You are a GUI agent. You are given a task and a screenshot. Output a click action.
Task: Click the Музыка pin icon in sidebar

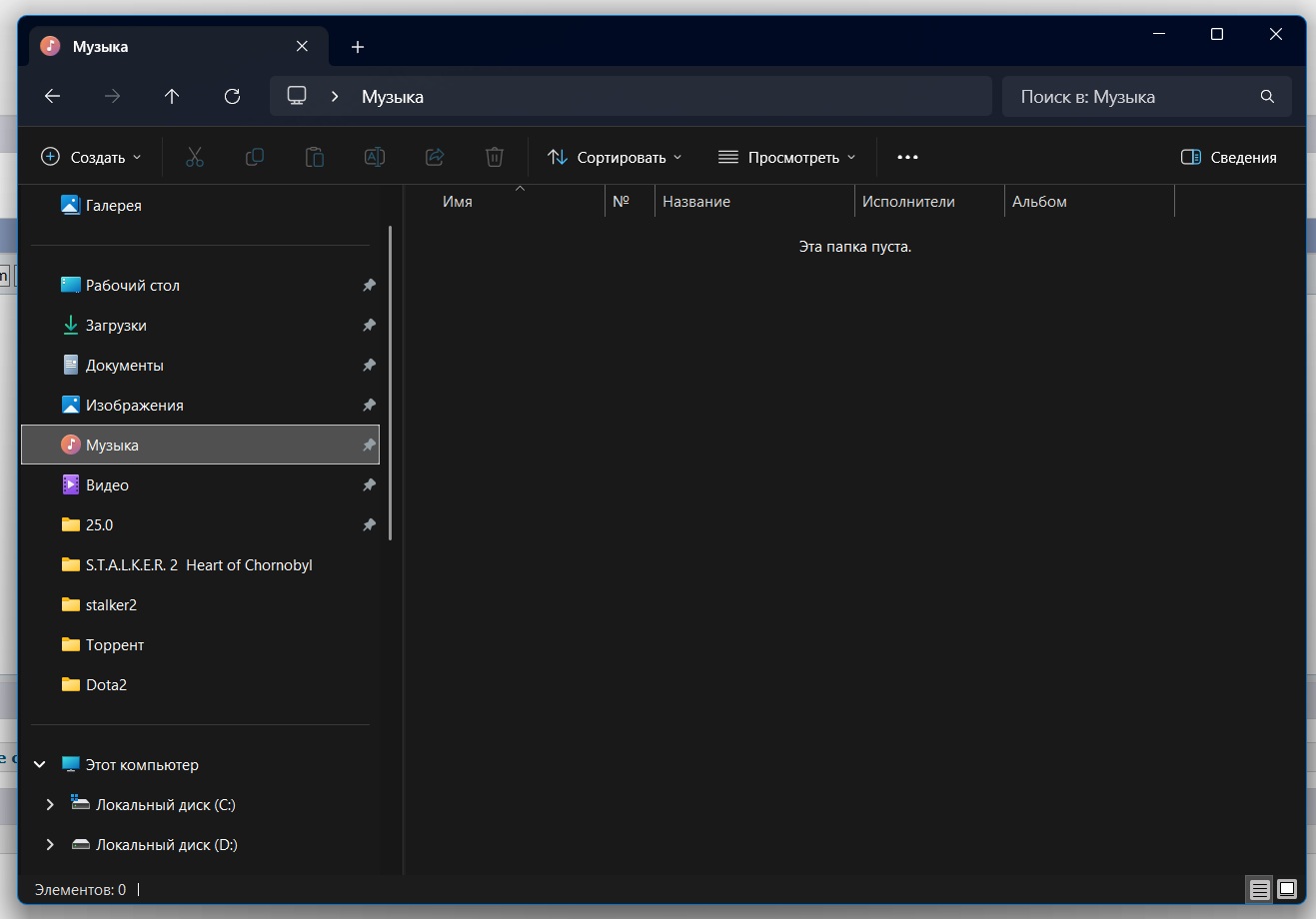point(369,446)
